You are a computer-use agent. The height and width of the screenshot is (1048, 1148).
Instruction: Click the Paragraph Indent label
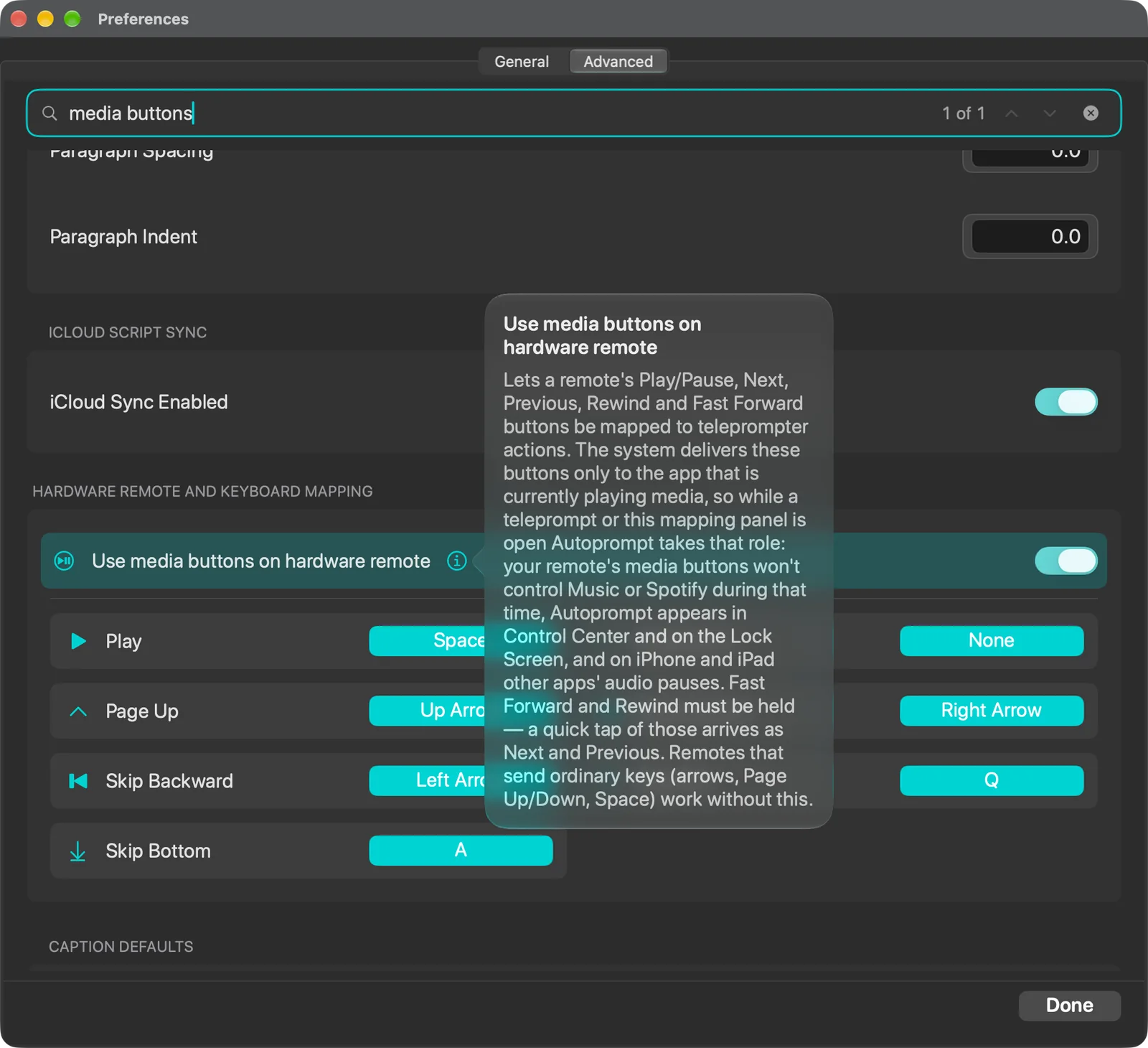click(123, 237)
